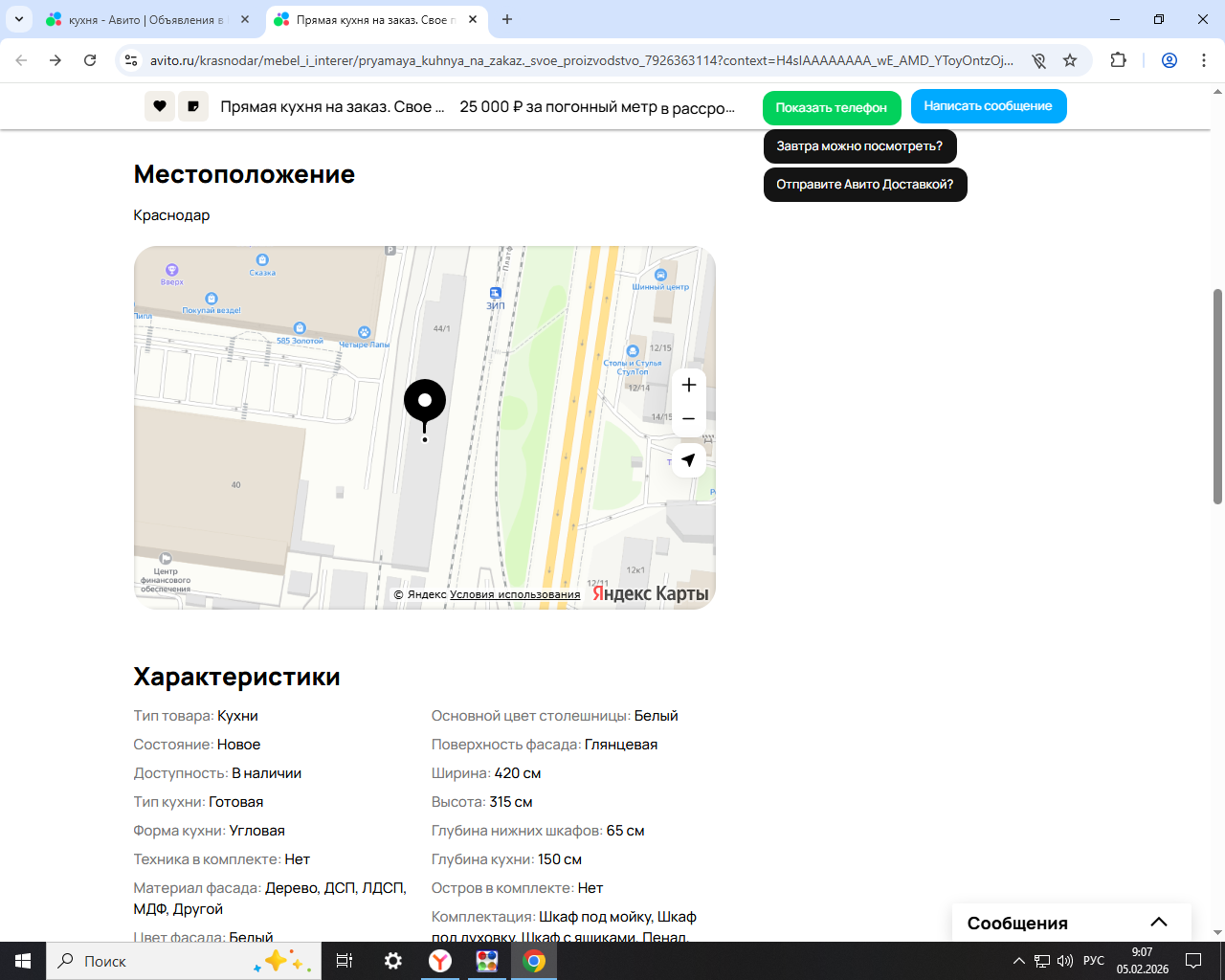This screenshot has height=980, width=1225.
Task: Open Task View in the taskbar
Action: [345, 961]
